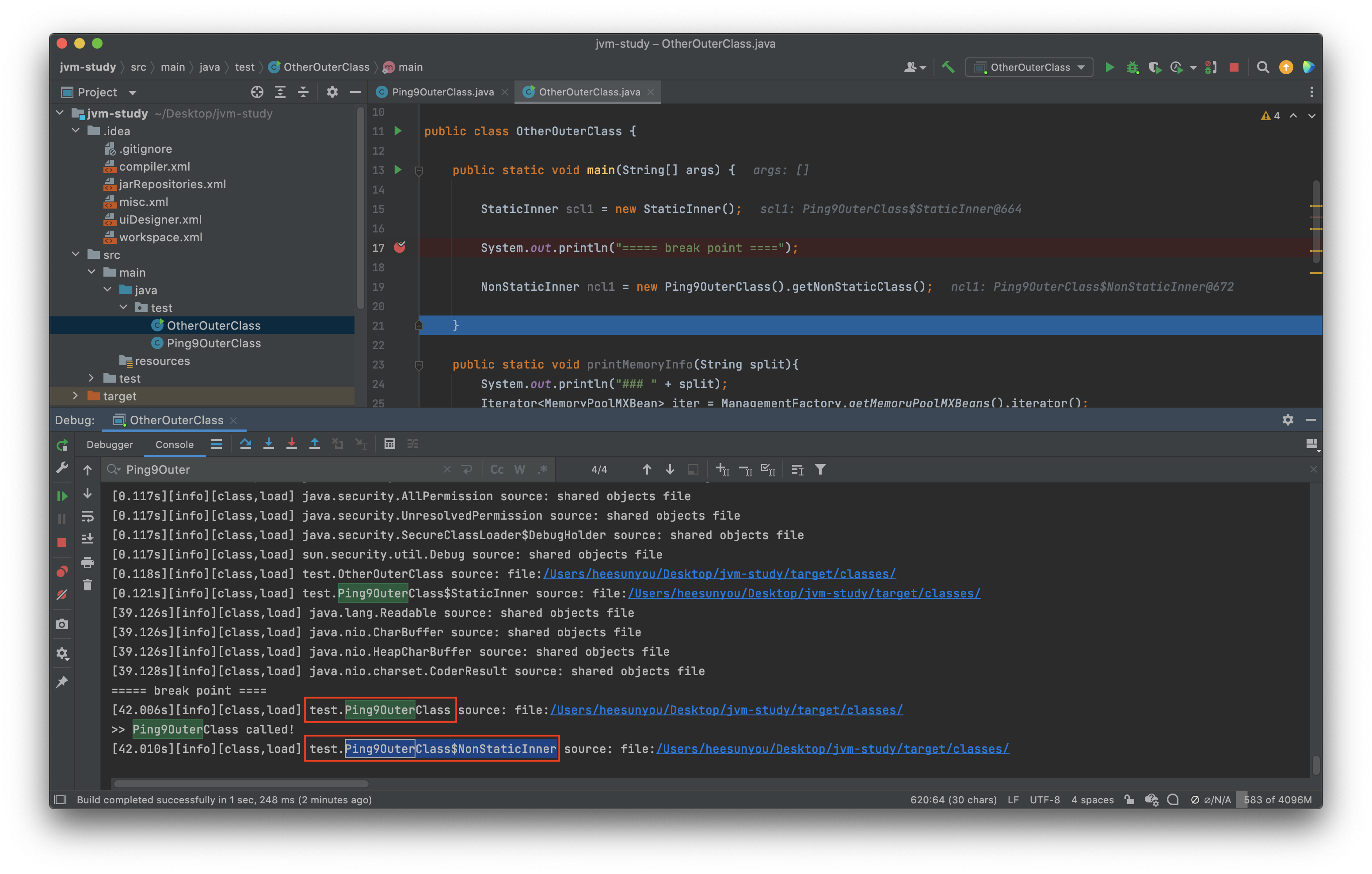
Task: Toggle the breakpoint on line 17
Action: (x=400, y=247)
